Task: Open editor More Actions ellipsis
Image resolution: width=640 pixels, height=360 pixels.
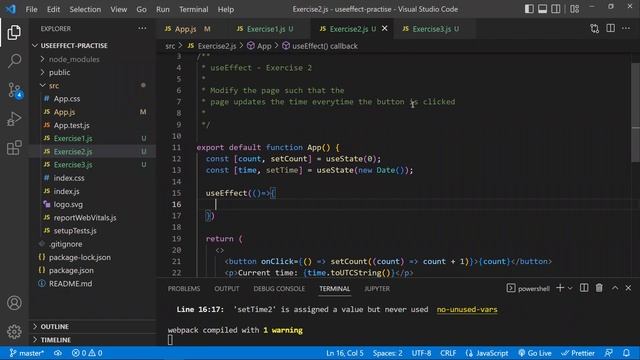Action: pos(626,29)
